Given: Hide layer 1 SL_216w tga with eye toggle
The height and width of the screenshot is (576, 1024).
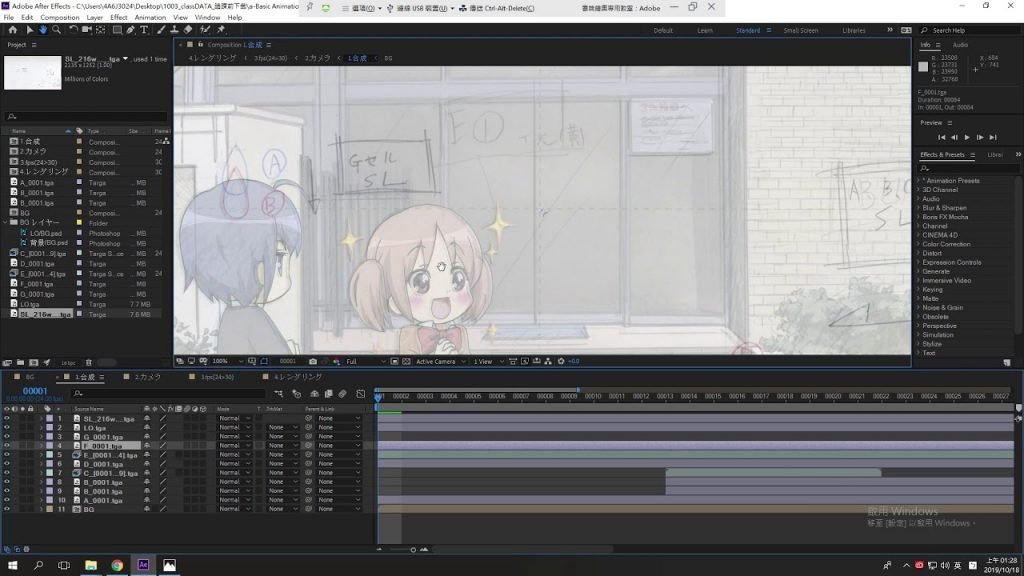Looking at the screenshot, I should tap(7, 419).
